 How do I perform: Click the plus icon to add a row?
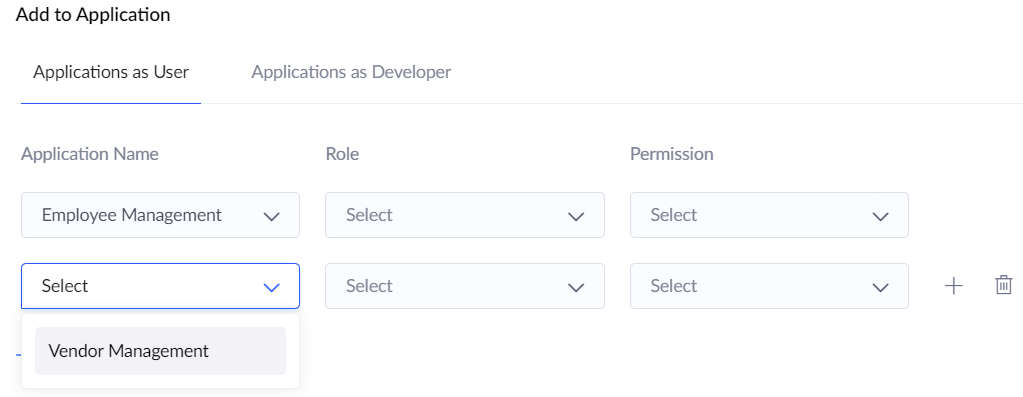[954, 286]
